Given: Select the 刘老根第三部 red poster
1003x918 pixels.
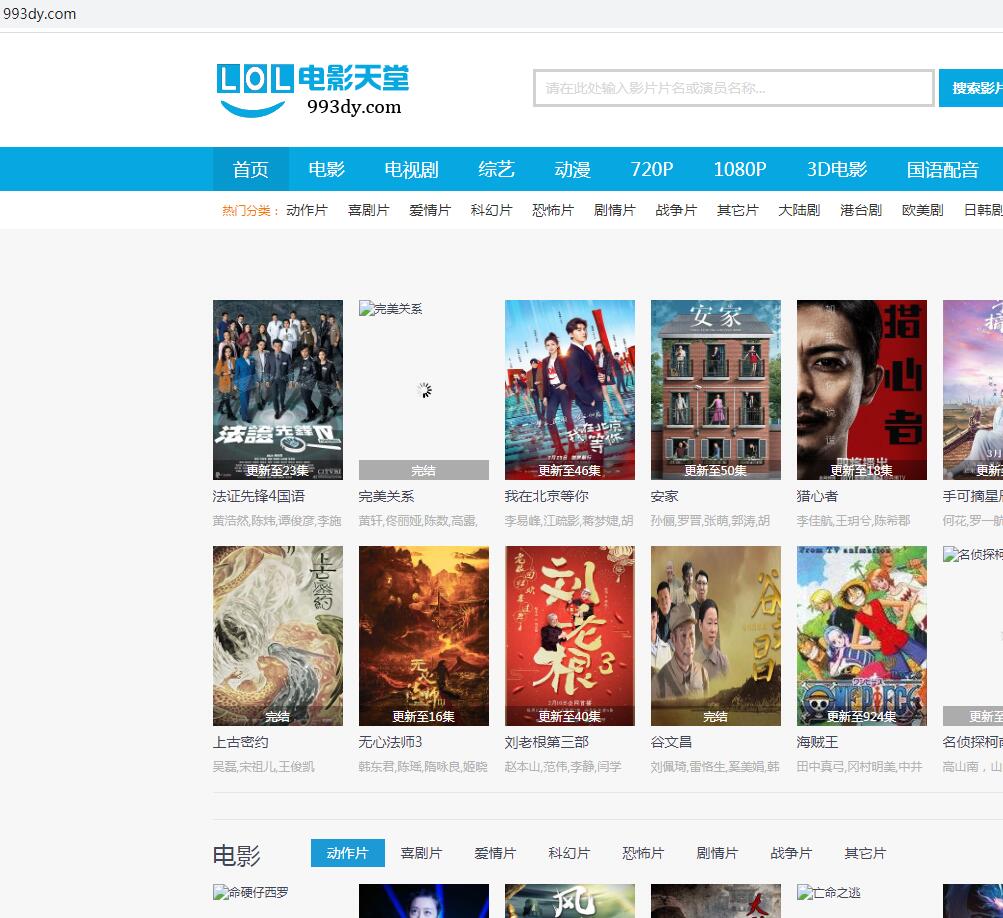Looking at the screenshot, I should 569,635.
